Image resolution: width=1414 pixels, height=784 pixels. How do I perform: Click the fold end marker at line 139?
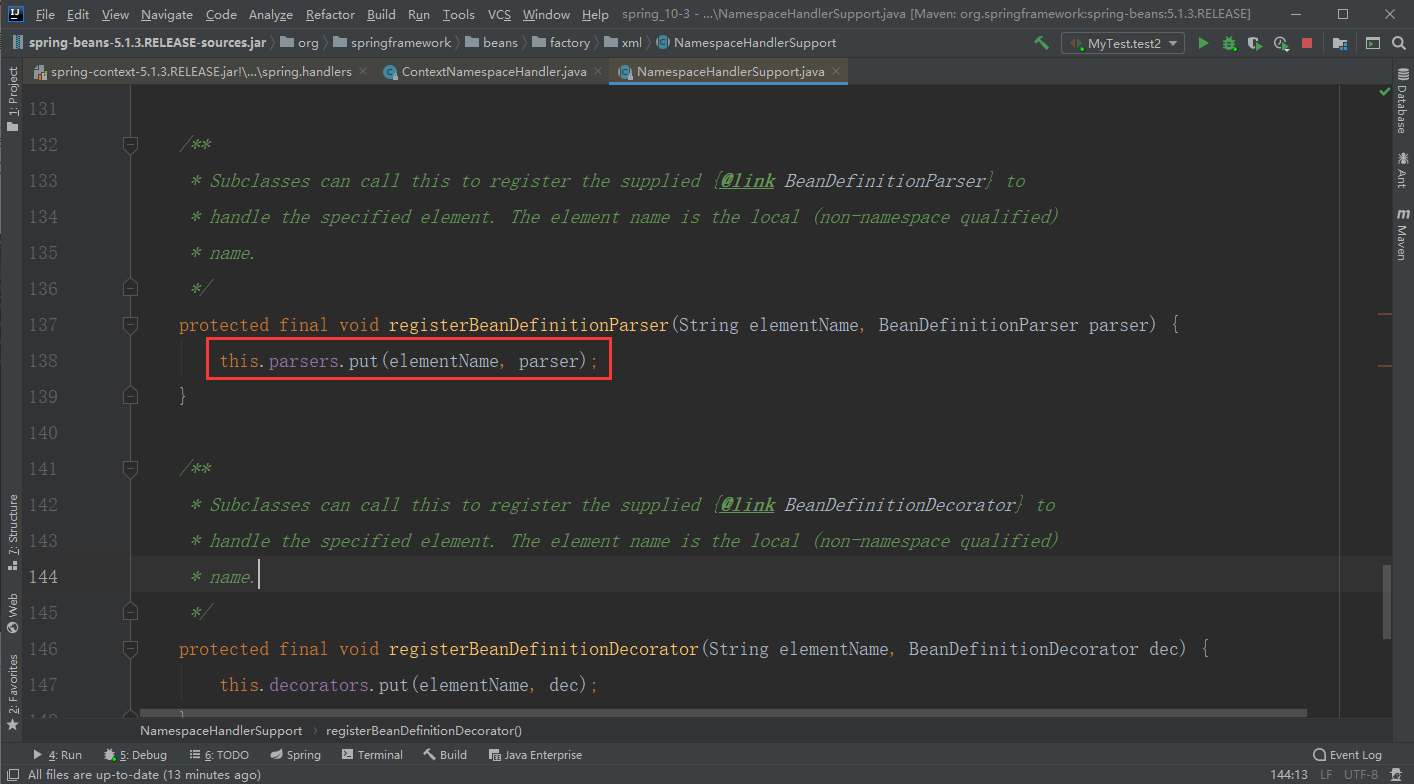[x=130, y=397]
